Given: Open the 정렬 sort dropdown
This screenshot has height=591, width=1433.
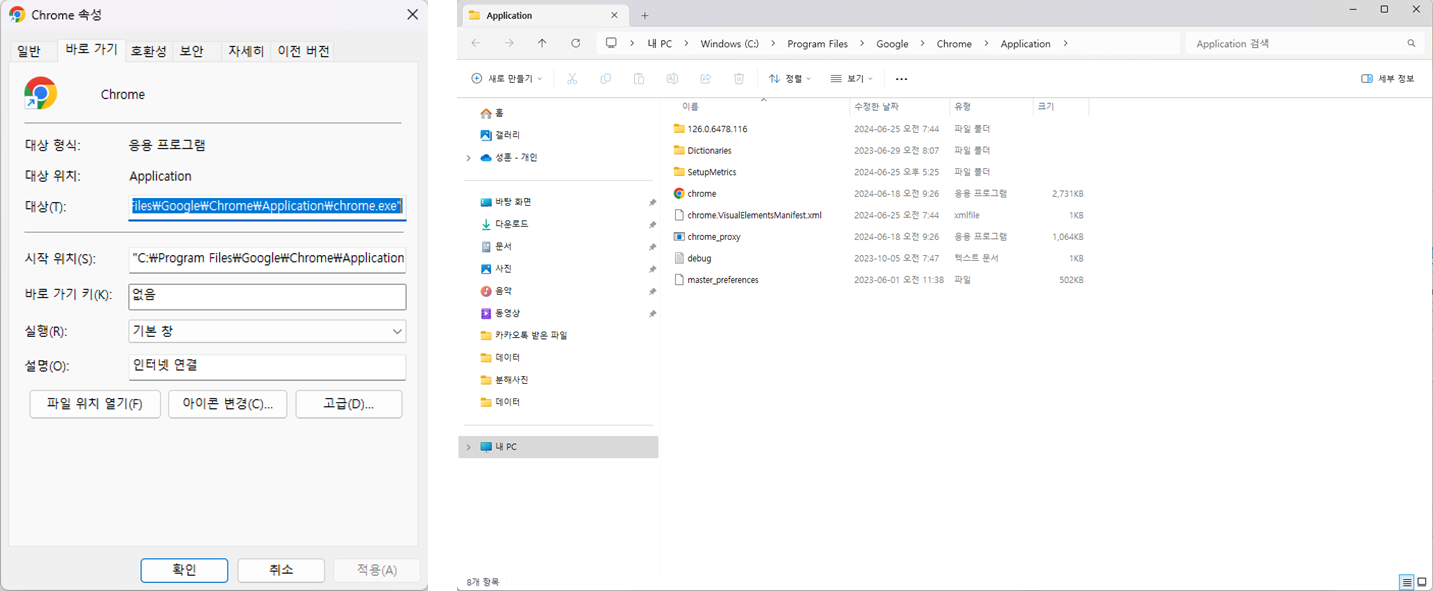Looking at the screenshot, I should coord(790,79).
